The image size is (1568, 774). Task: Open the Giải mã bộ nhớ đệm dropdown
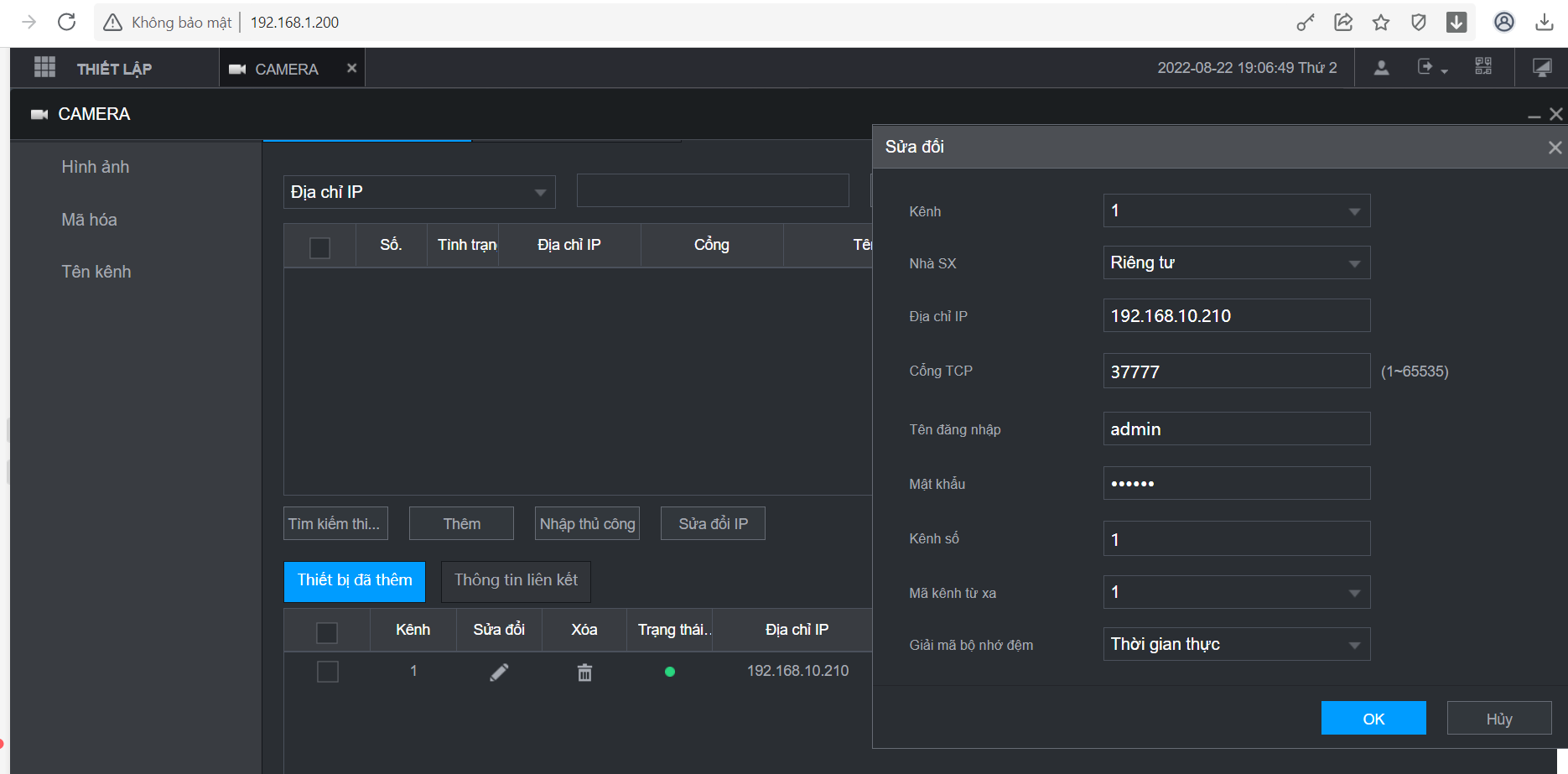click(x=1236, y=644)
